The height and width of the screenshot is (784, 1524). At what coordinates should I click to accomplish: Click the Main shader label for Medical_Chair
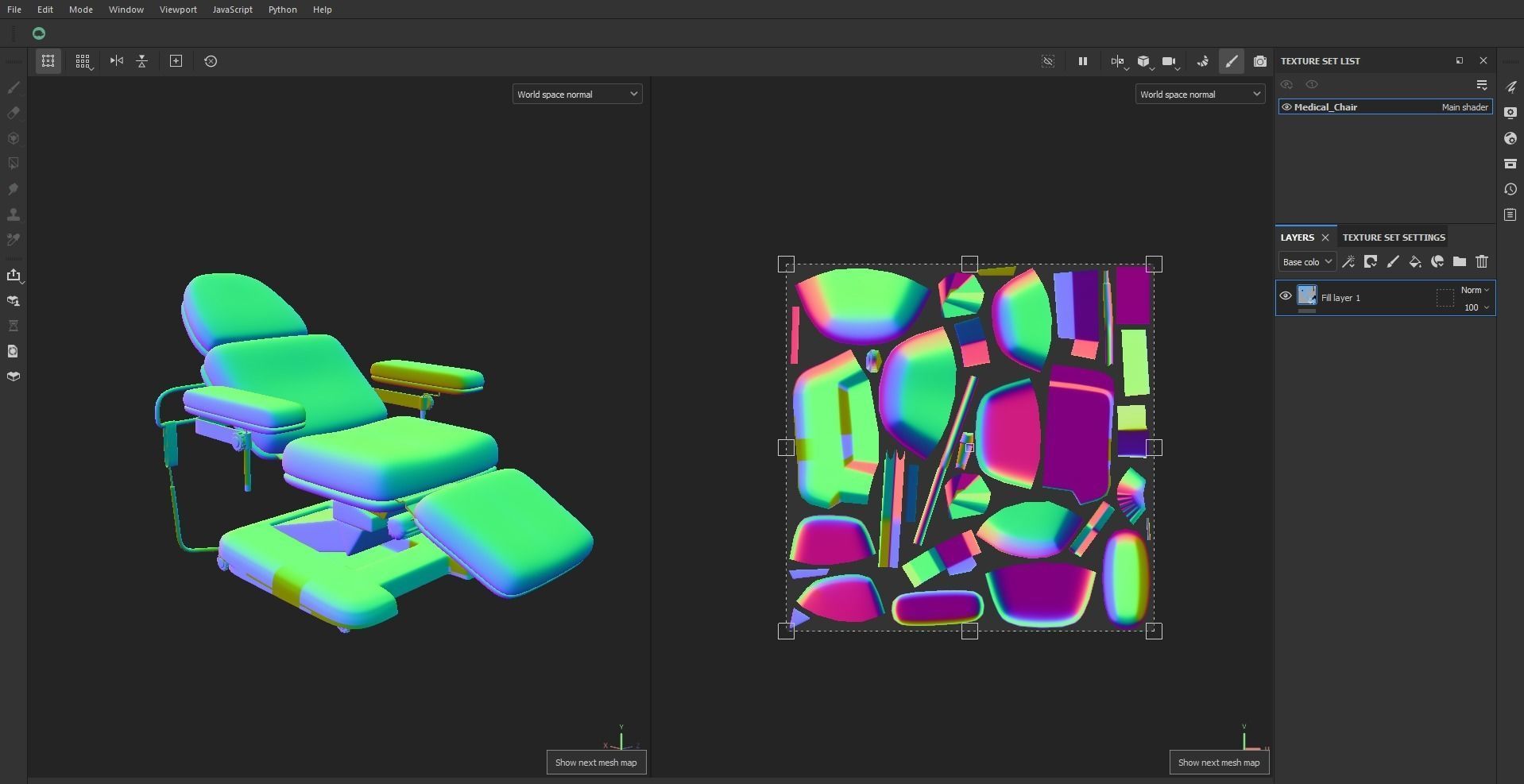(1465, 107)
